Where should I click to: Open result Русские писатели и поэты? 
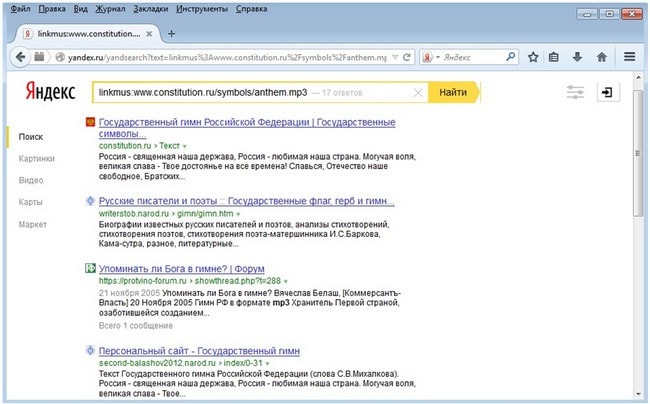(x=247, y=201)
